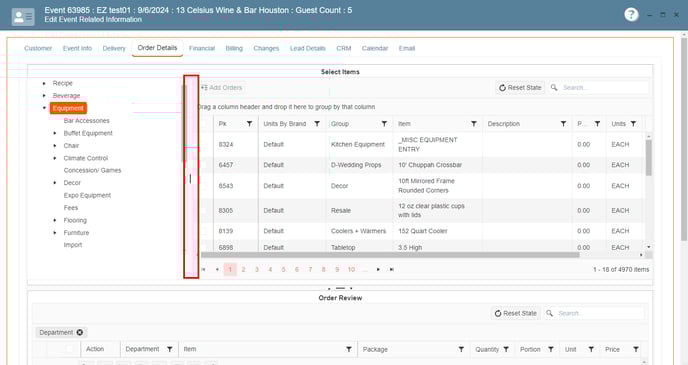Open the Calendar tab
Image resolution: width=688 pixels, height=365 pixels.
375,48
